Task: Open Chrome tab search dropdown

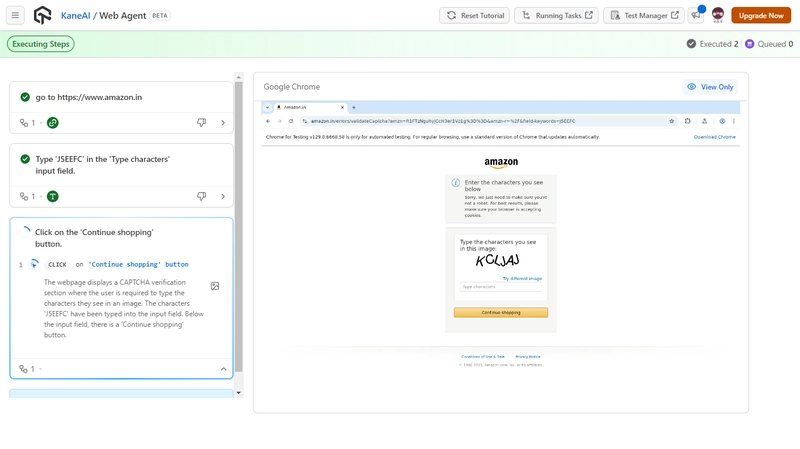Action: [267, 107]
